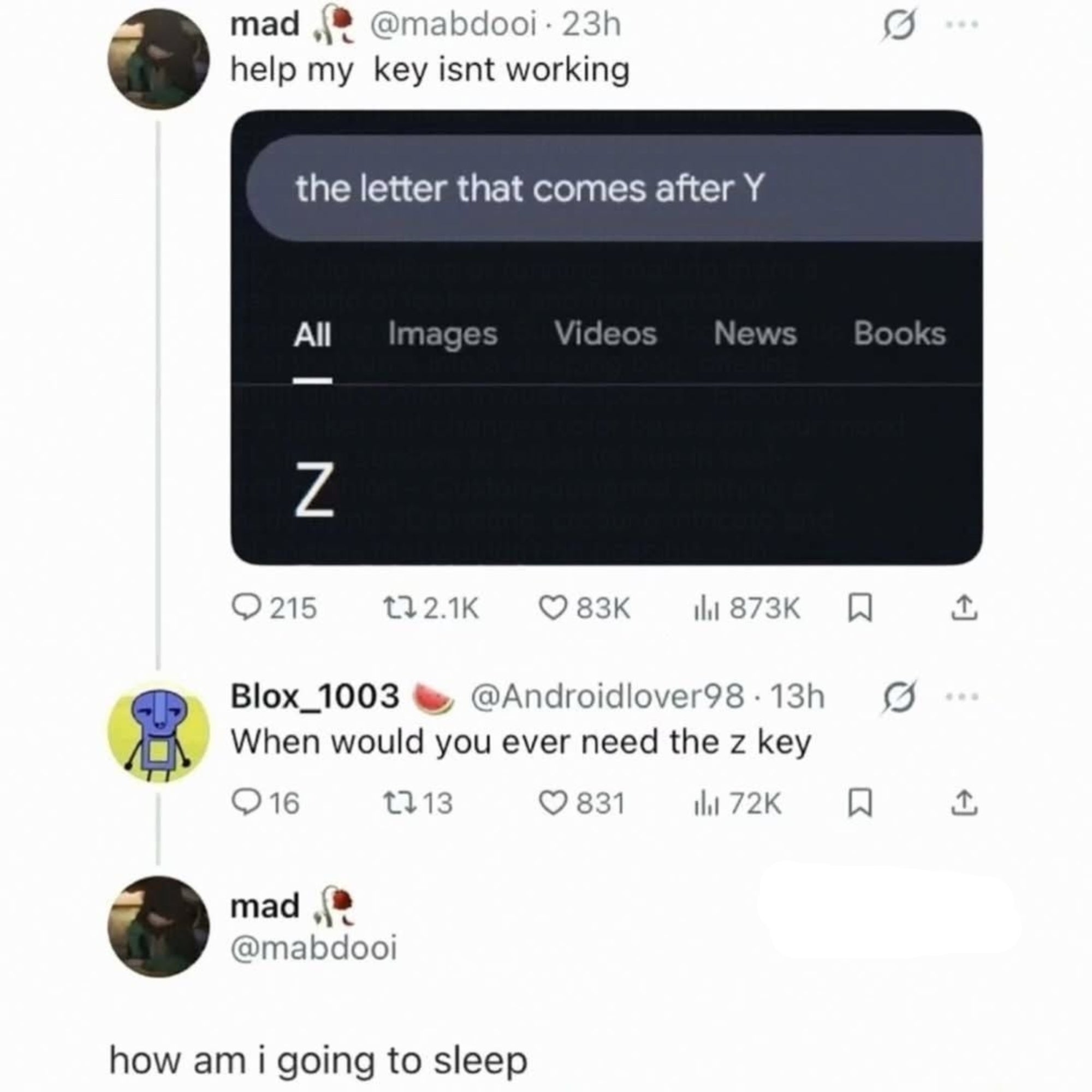View 72K views stats on Blox_1003's reply
1092x1092 pixels.
738,803
